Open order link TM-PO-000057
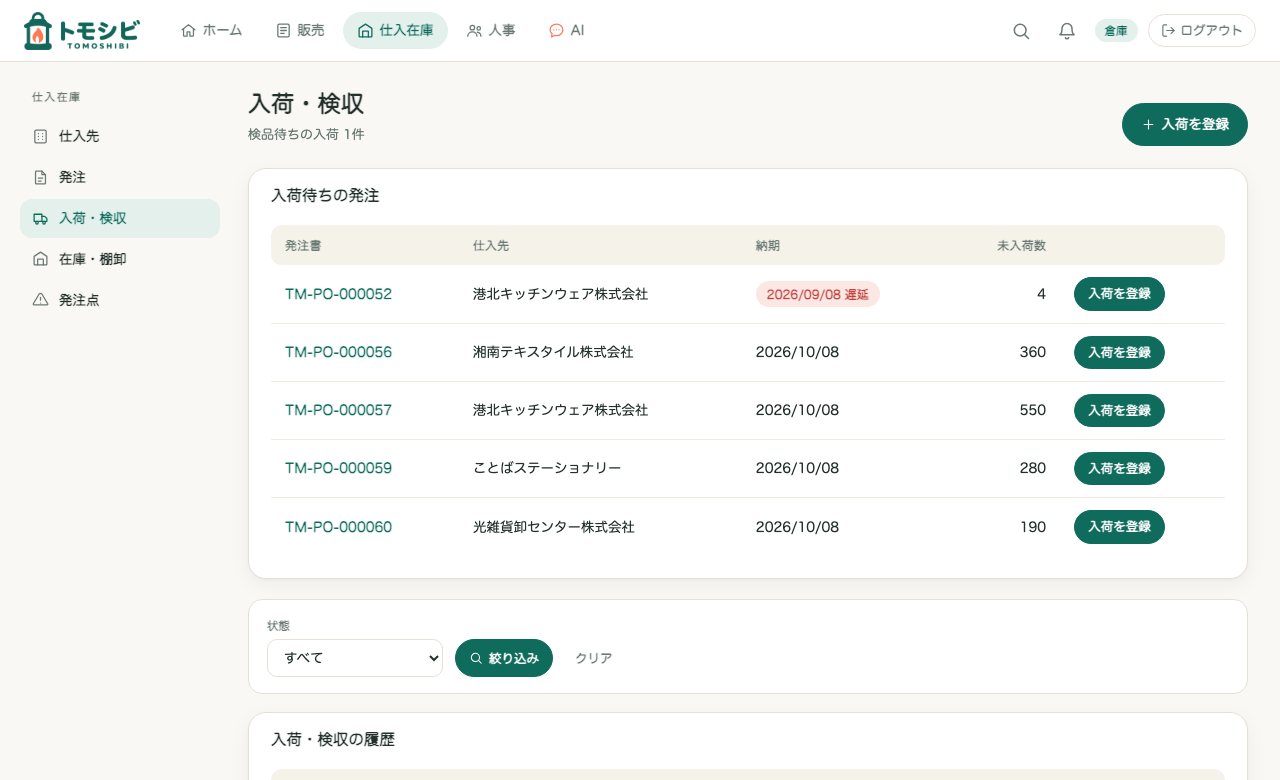The height and width of the screenshot is (780, 1280). 338,410
